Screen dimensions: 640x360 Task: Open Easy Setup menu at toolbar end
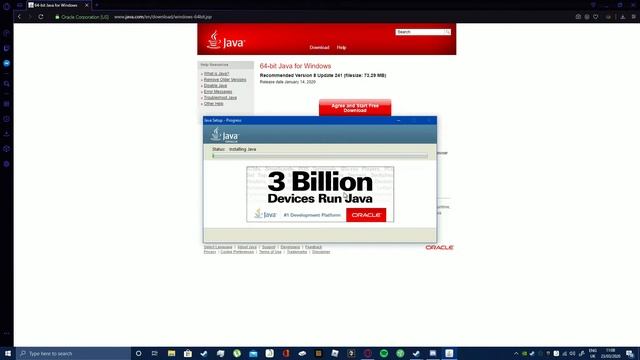click(x=633, y=17)
